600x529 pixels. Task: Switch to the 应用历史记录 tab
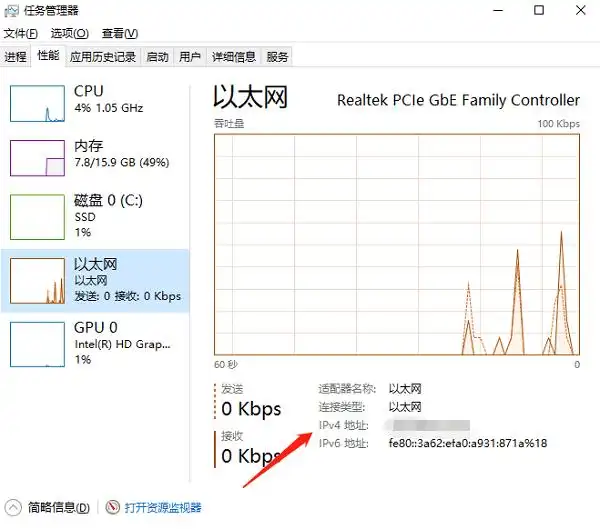[x=103, y=56]
